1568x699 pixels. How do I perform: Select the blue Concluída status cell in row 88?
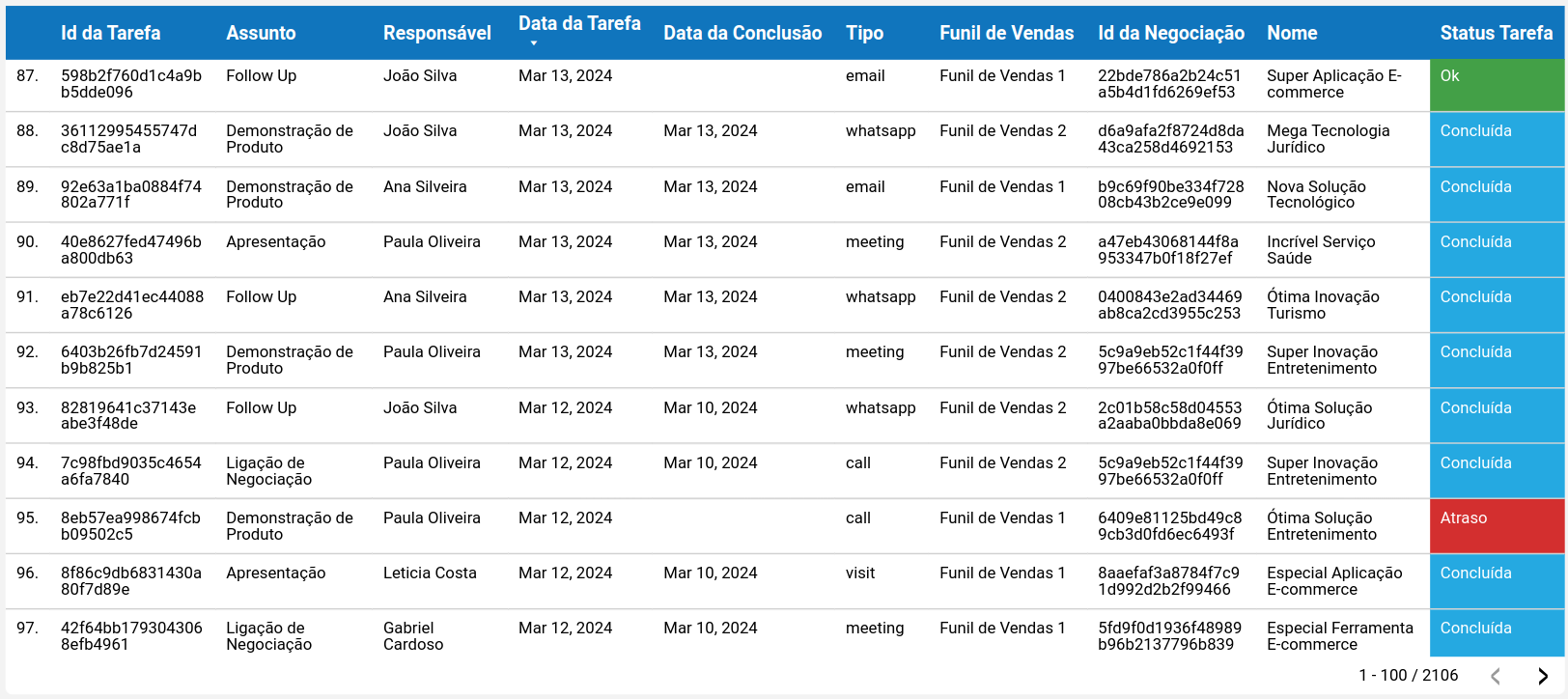(x=1497, y=139)
